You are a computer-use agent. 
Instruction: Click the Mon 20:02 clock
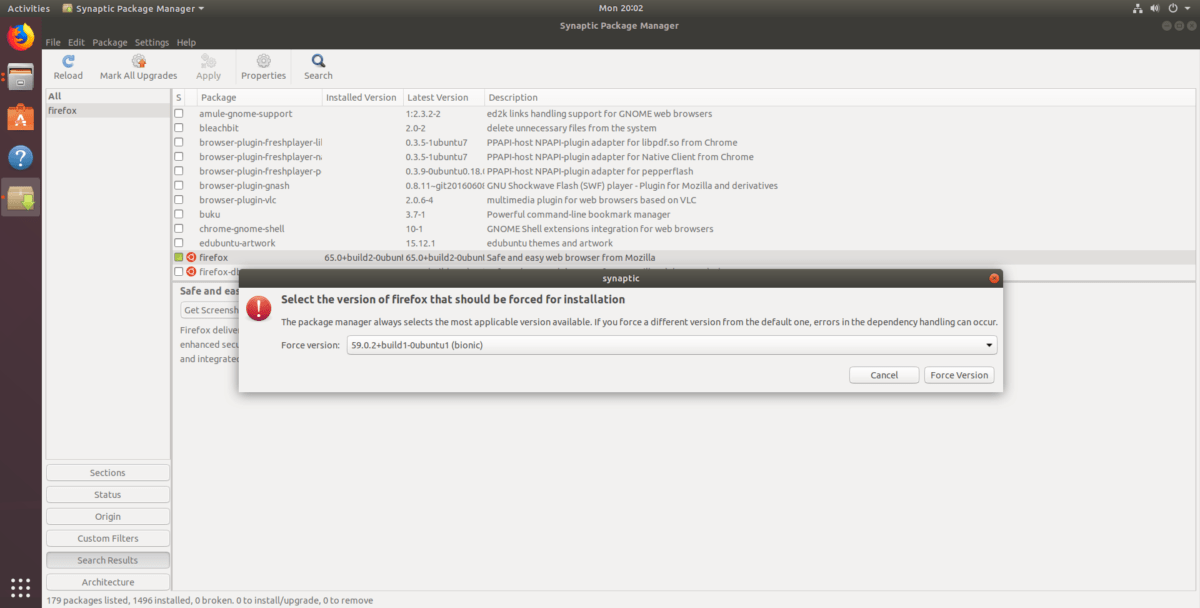coord(622,8)
